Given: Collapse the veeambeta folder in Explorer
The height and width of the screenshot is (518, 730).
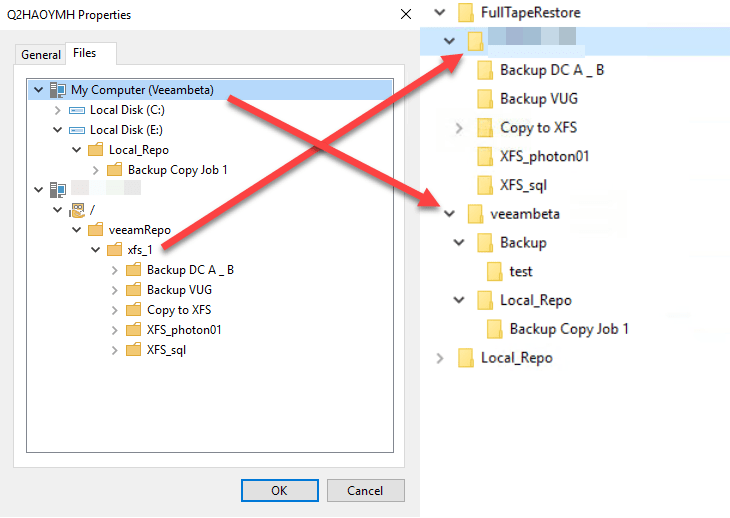Looking at the screenshot, I should tap(449, 214).
